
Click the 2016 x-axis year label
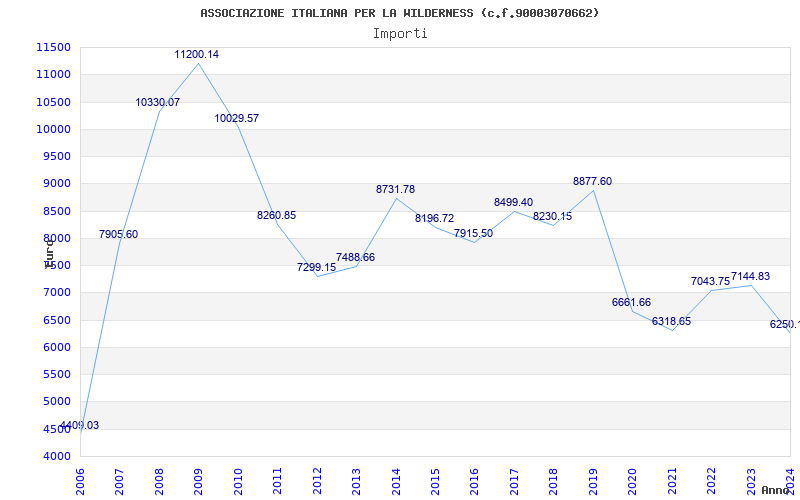tap(474, 482)
